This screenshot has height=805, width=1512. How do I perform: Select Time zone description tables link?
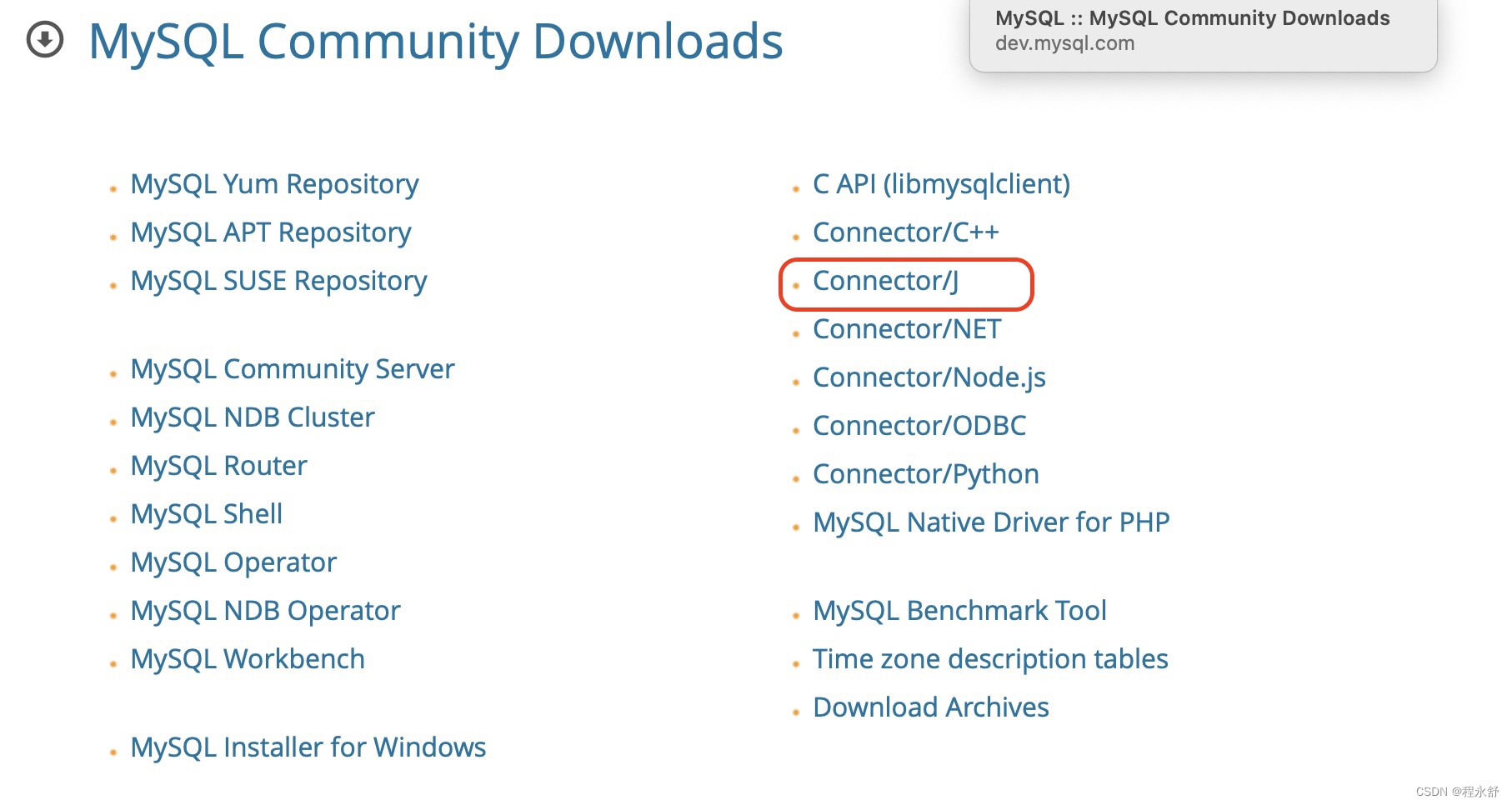pyautogui.click(x=990, y=659)
